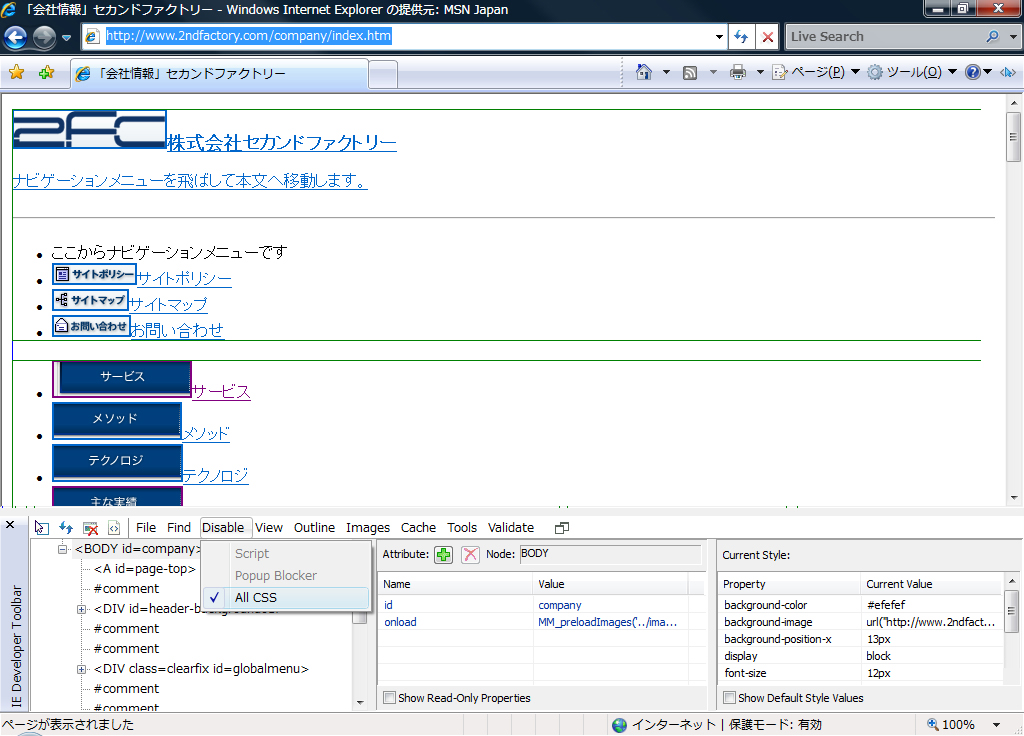
Task: Open the Find menu in developer toolbar
Action: click(x=179, y=528)
